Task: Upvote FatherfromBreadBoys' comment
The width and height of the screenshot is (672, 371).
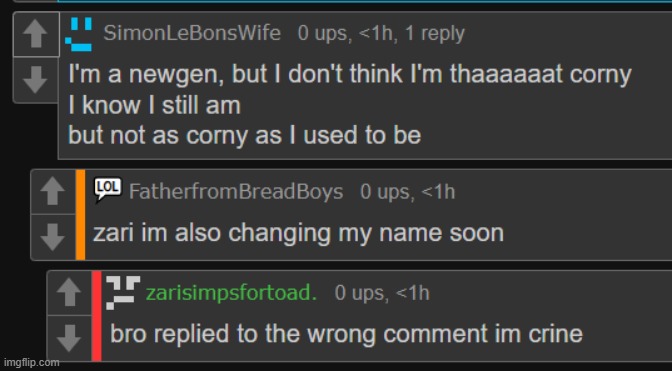Action: point(53,192)
